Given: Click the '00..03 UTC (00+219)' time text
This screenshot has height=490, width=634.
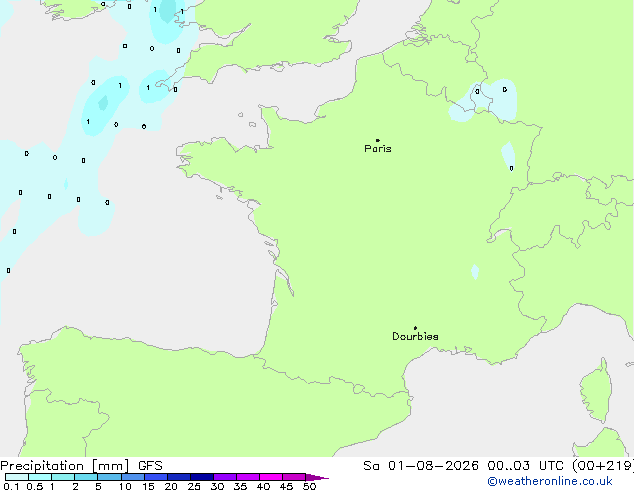Looking at the screenshot, I should point(560,466).
